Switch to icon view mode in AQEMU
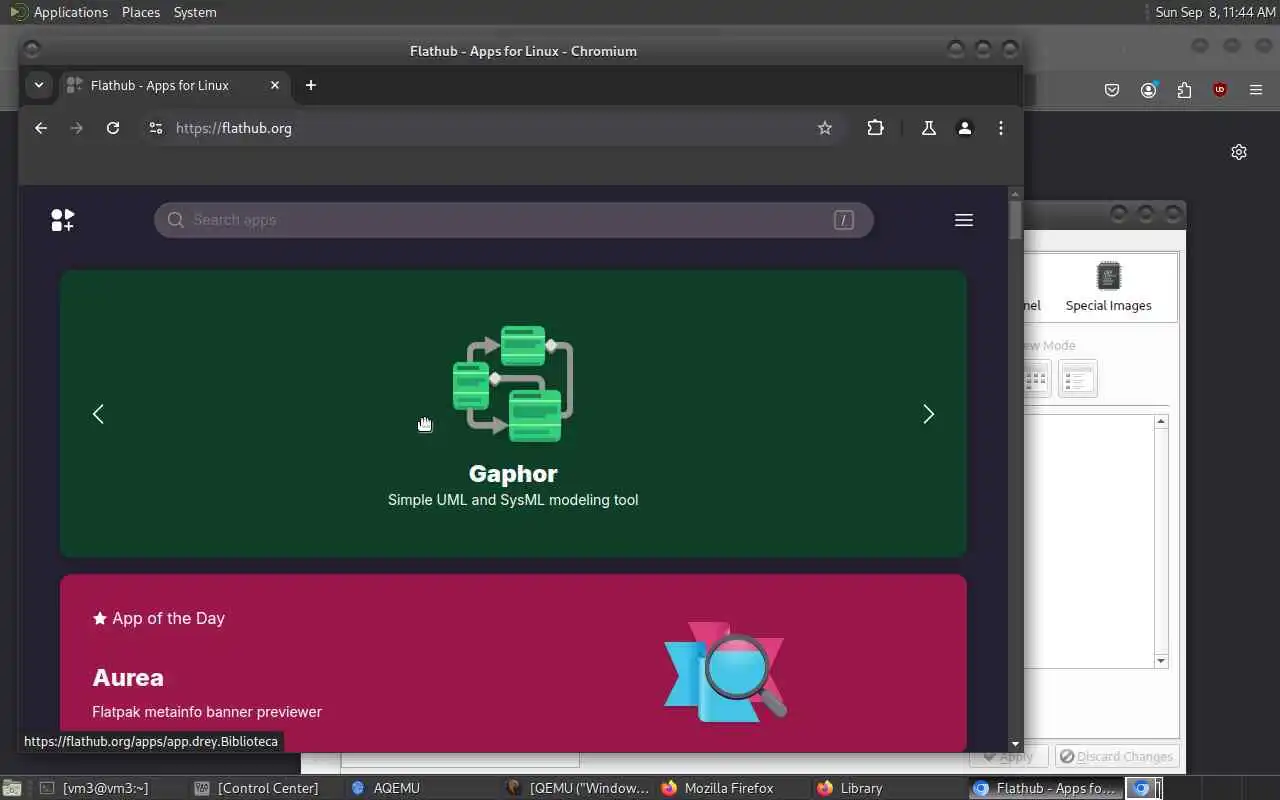The image size is (1280, 800). point(1036,379)
